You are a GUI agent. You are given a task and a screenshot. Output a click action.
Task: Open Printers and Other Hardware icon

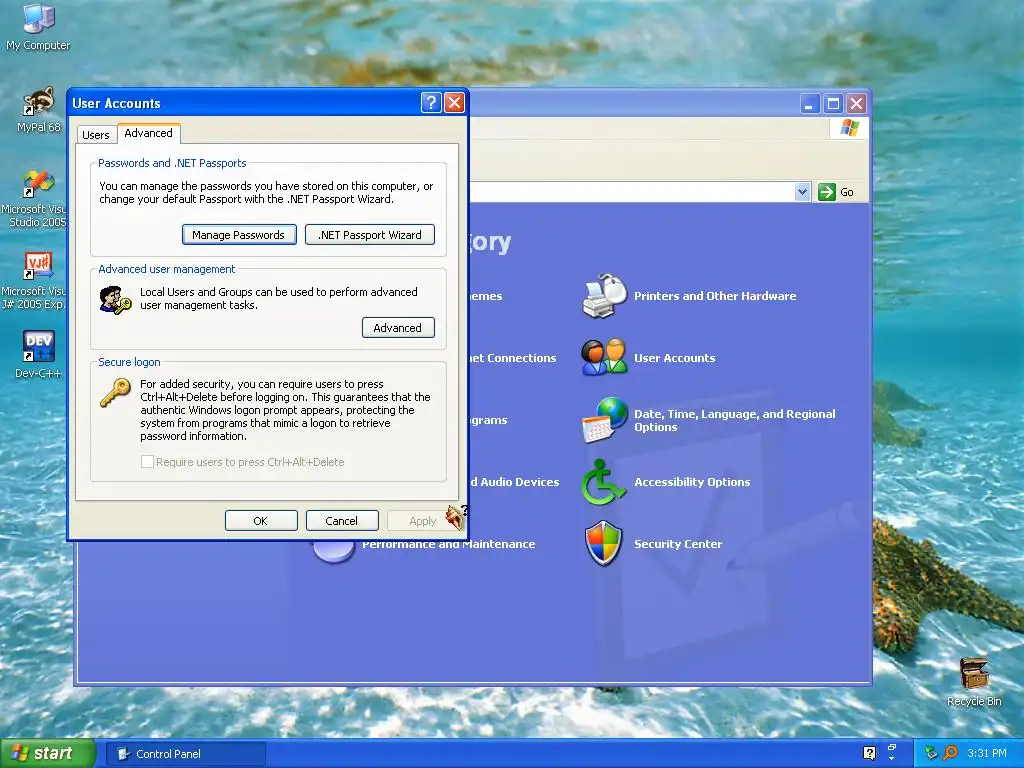603,296
